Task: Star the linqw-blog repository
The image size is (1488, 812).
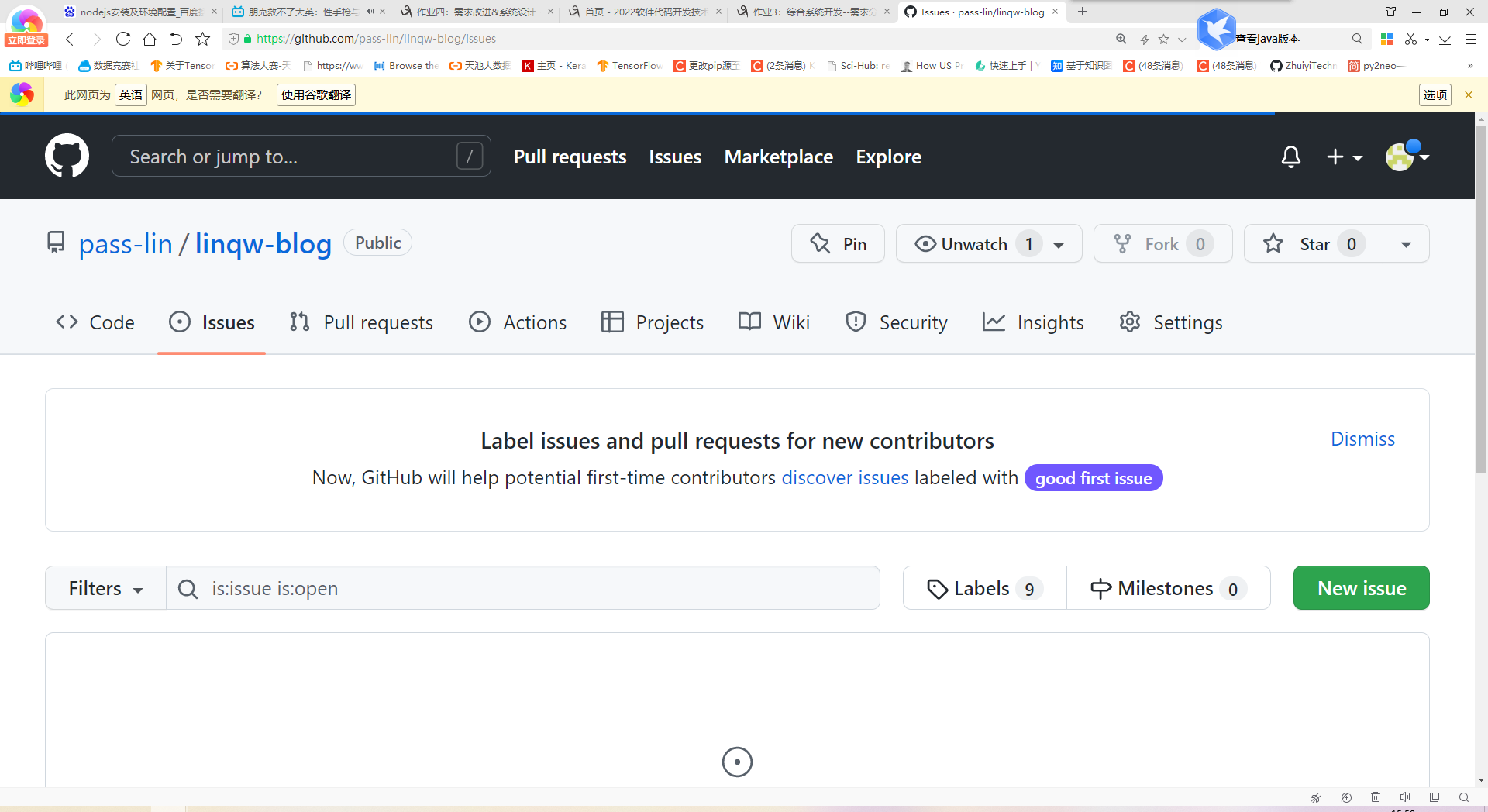Action: point(1314,244)
